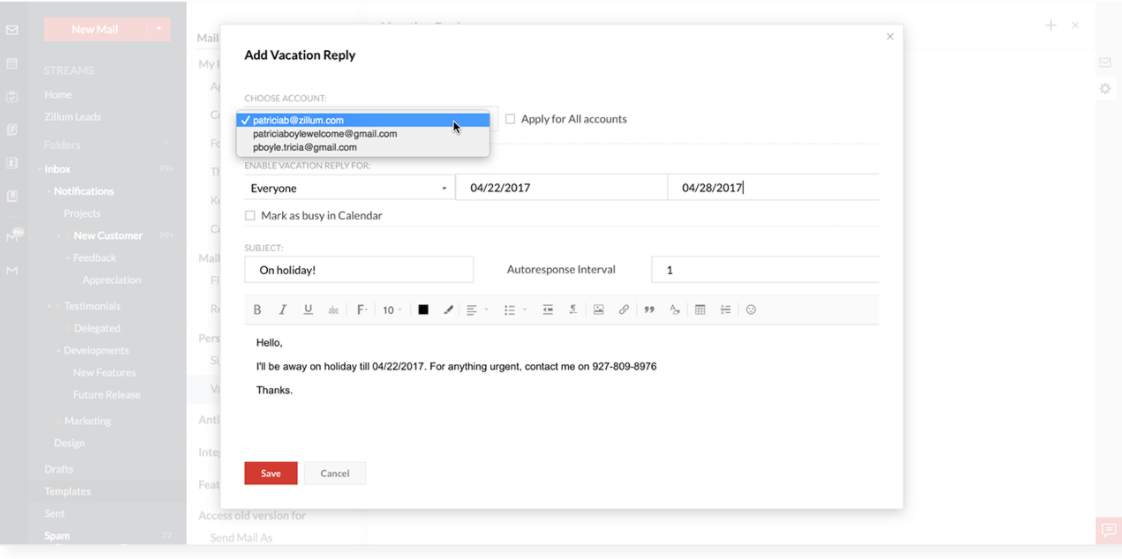The height and width of the screenshot is (559, 1122).
Task: Collapse the Testimonials folder
Action: pos(49,306)
